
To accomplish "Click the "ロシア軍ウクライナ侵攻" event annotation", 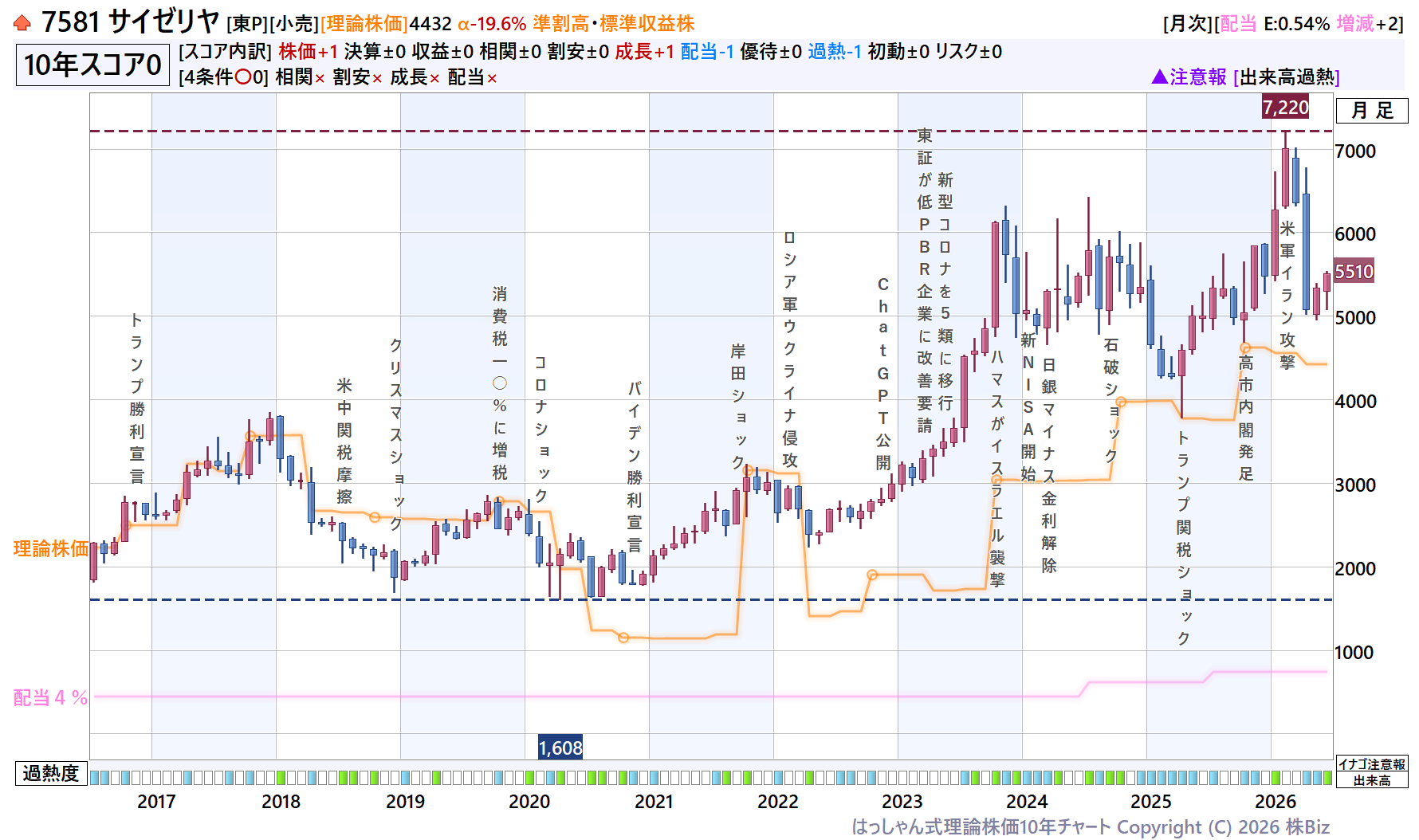I will pos(790,349).
